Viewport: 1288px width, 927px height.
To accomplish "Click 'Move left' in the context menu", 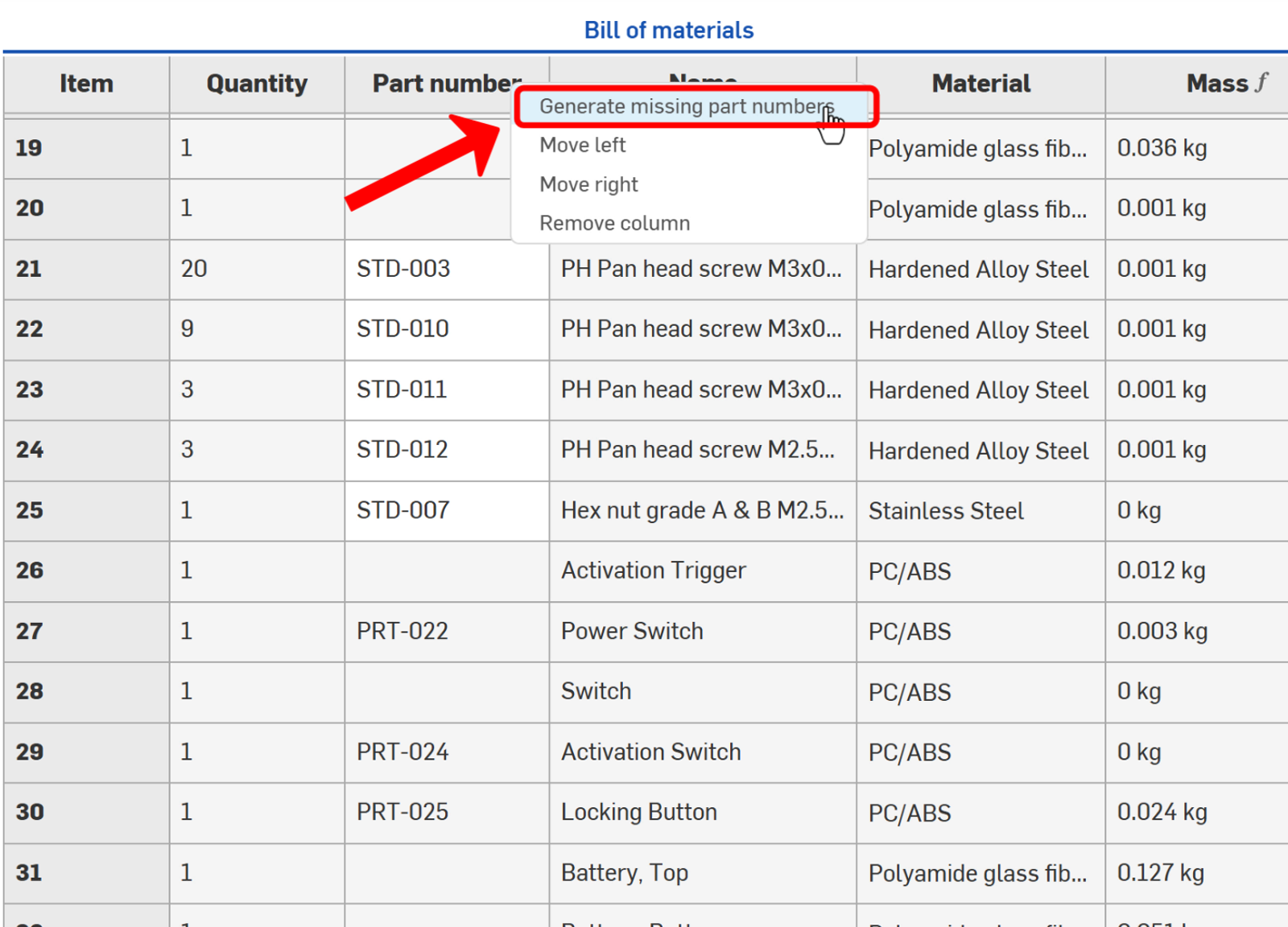I will coord(583,145).
